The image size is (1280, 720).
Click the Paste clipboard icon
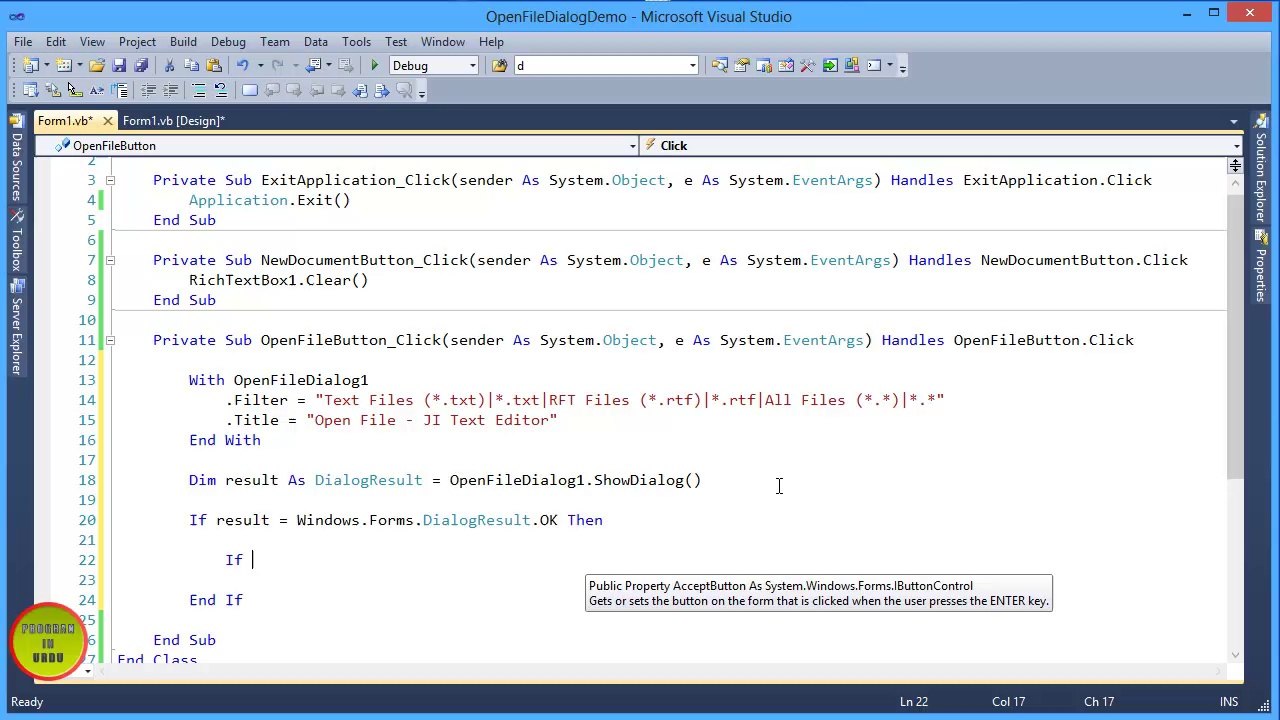pos(213,66)
